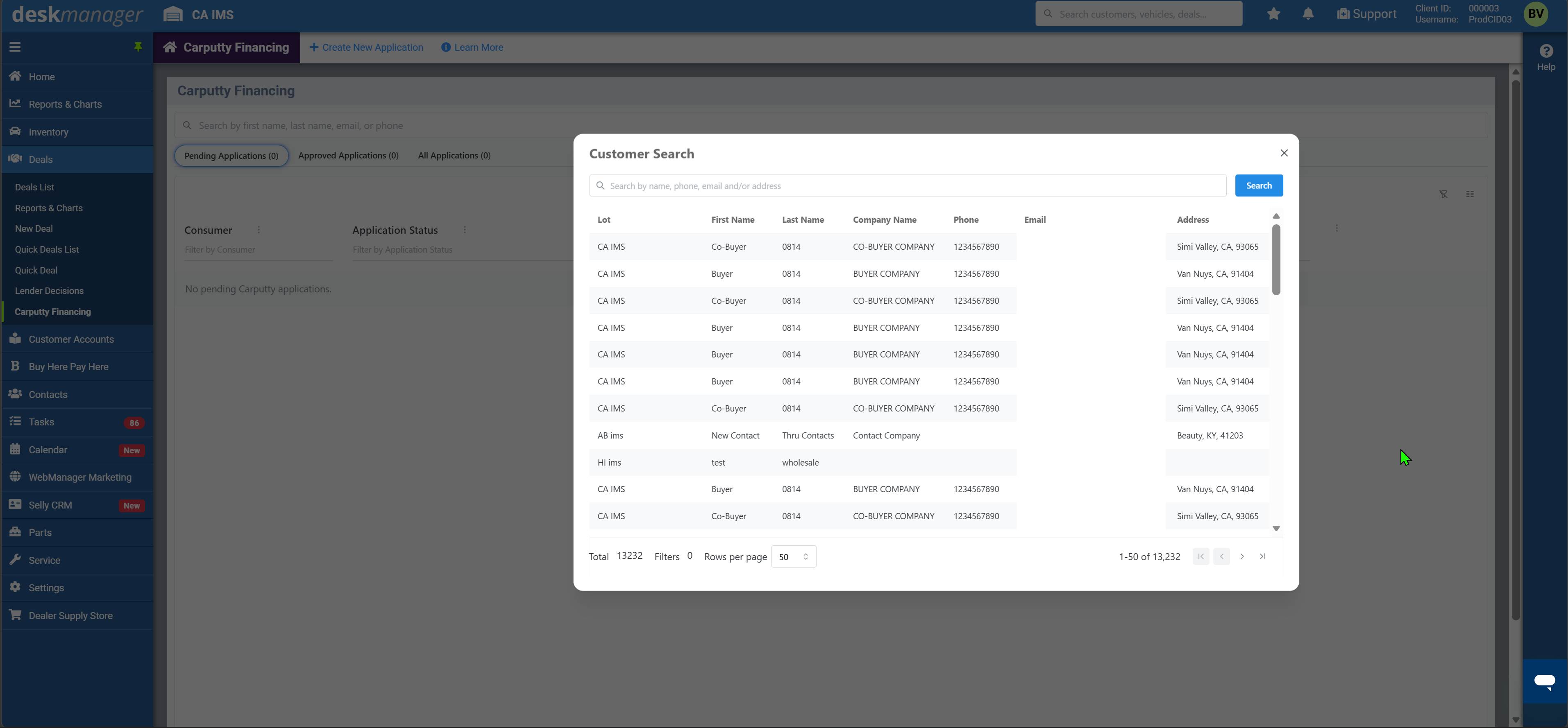1568x728 pixels.
Task: Select the HI ims test wholesale row
Action: click(x=929, y=462)
